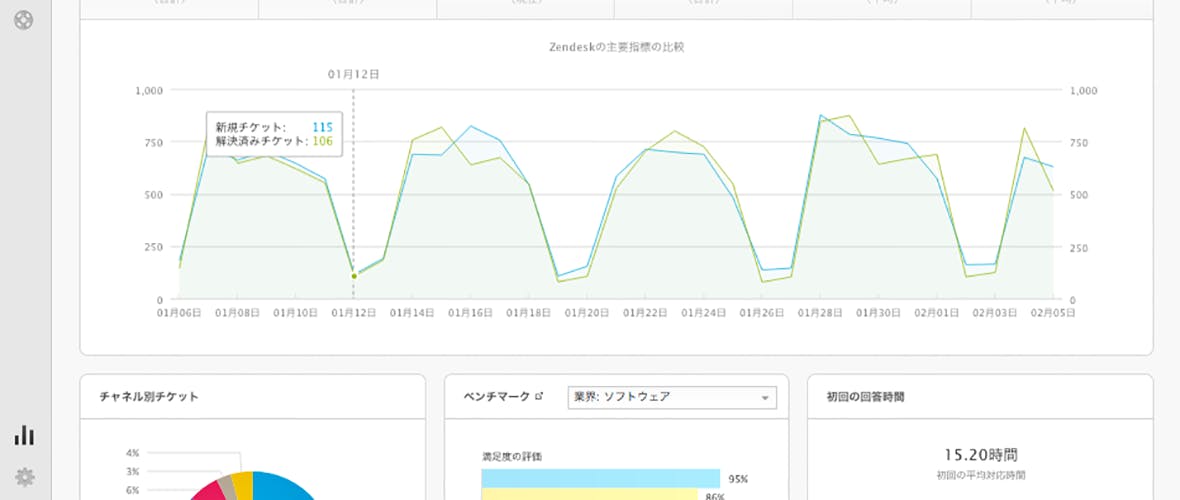The width and height of the screenshot is (1180, 500).
Task: Click the lifebuoy help icon in sidebar
Action: pos(24,20)
